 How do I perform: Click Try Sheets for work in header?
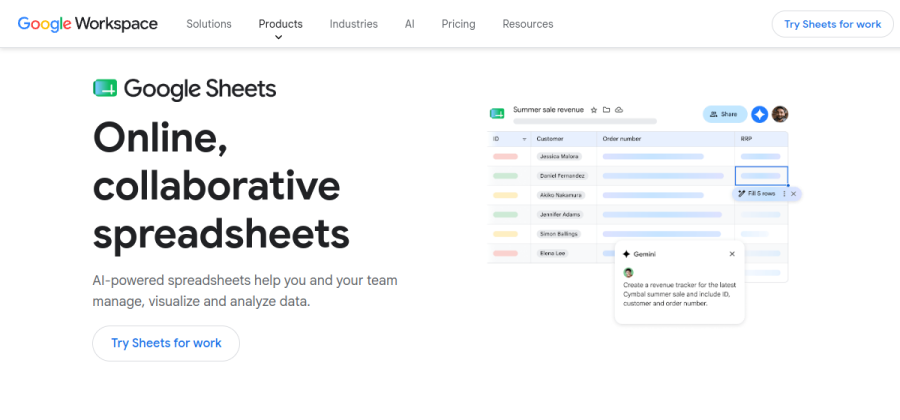(832, 24)
